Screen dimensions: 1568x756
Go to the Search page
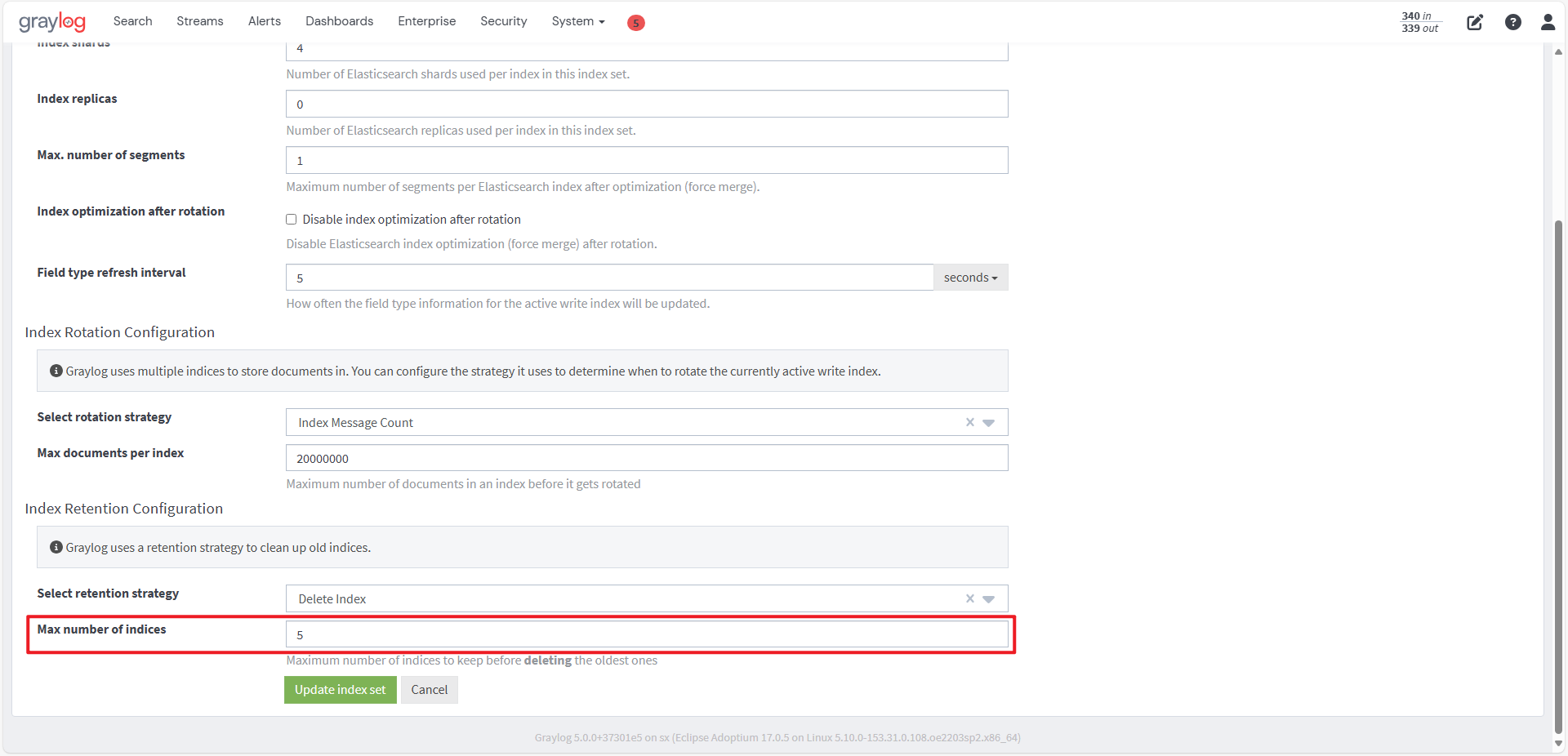(132, 21)
